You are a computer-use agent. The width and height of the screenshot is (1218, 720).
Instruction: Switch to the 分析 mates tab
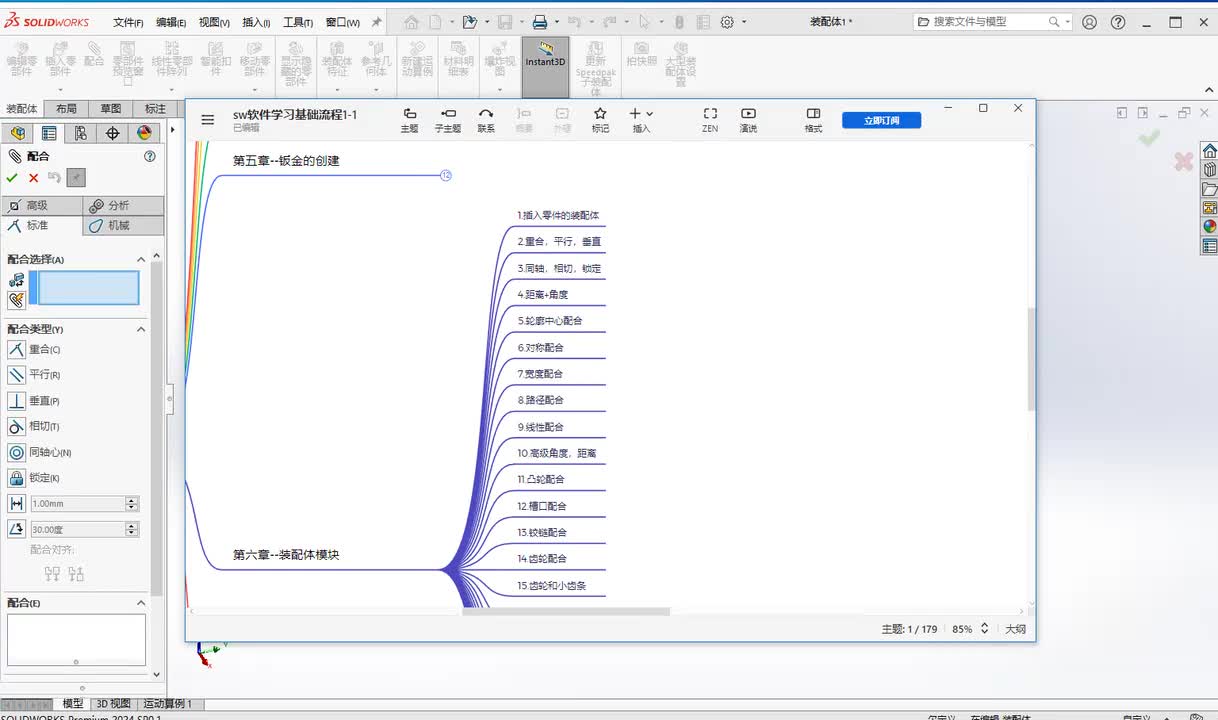pos(123,206)
